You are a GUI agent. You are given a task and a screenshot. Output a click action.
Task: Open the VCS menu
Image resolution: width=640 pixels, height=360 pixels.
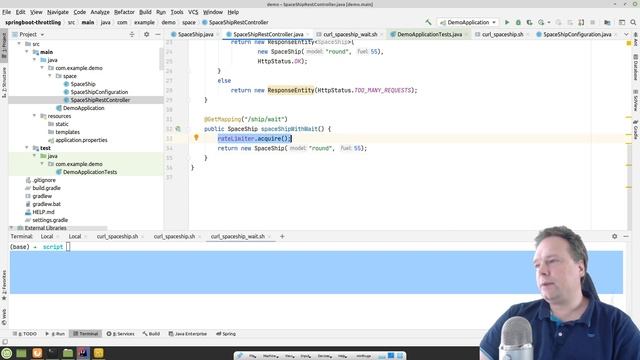(x=193, y=12)
